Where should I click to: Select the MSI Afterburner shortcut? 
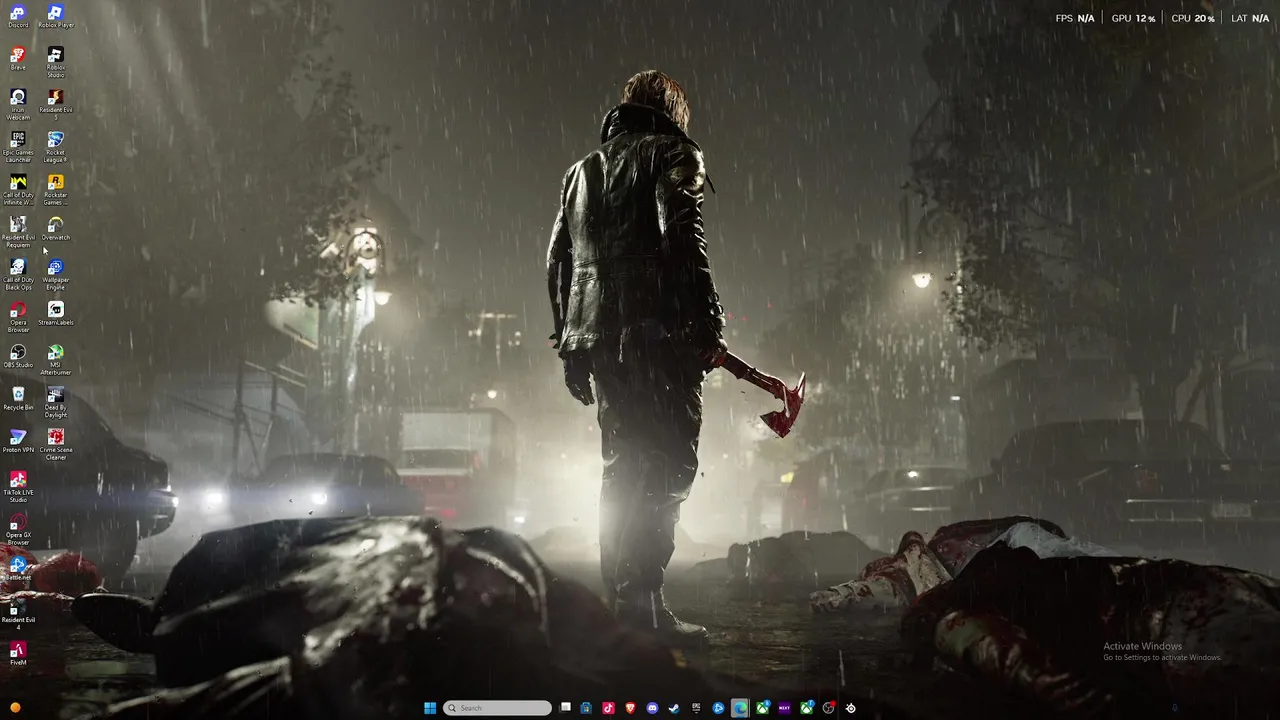(56, 360)
